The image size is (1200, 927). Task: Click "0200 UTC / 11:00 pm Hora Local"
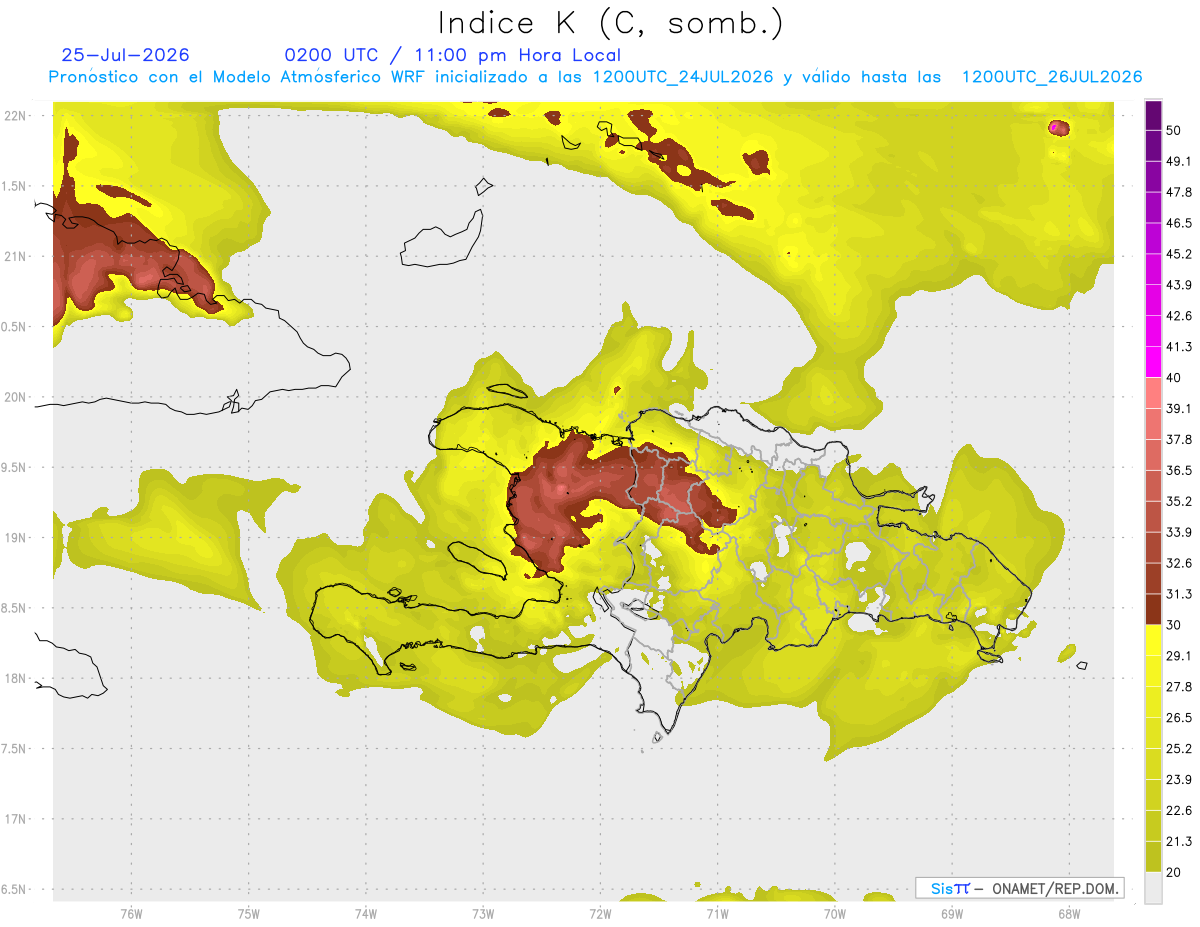click(x=452, y=55)
